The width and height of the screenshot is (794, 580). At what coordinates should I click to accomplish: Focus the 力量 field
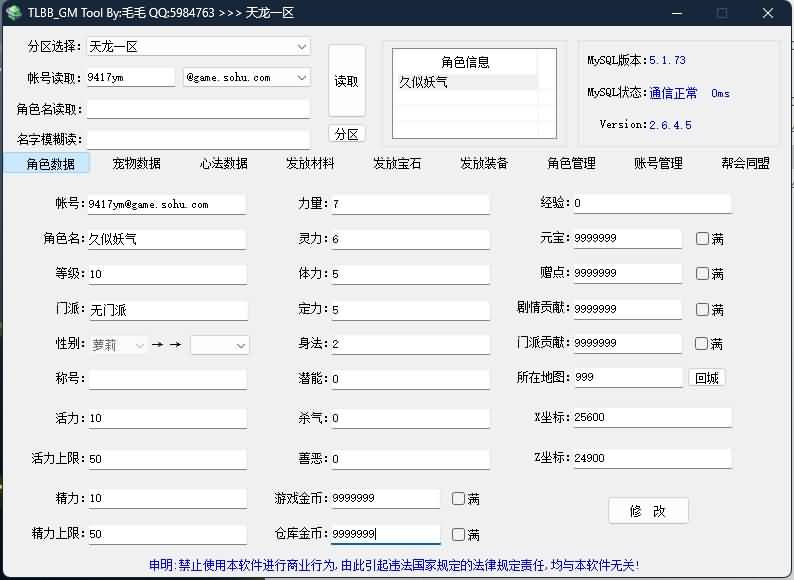point(411,205)
